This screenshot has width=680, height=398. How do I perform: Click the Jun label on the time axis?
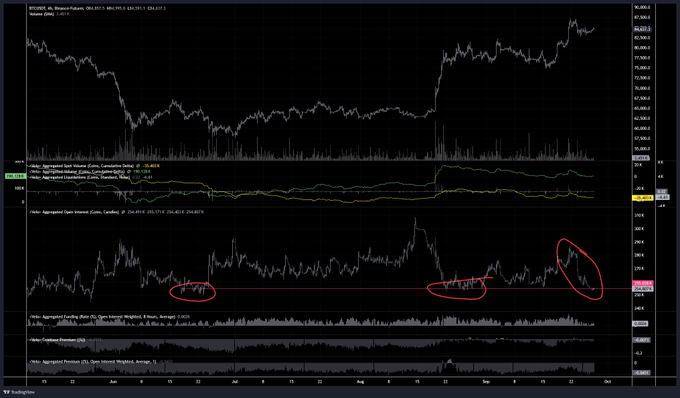[113, 382]
